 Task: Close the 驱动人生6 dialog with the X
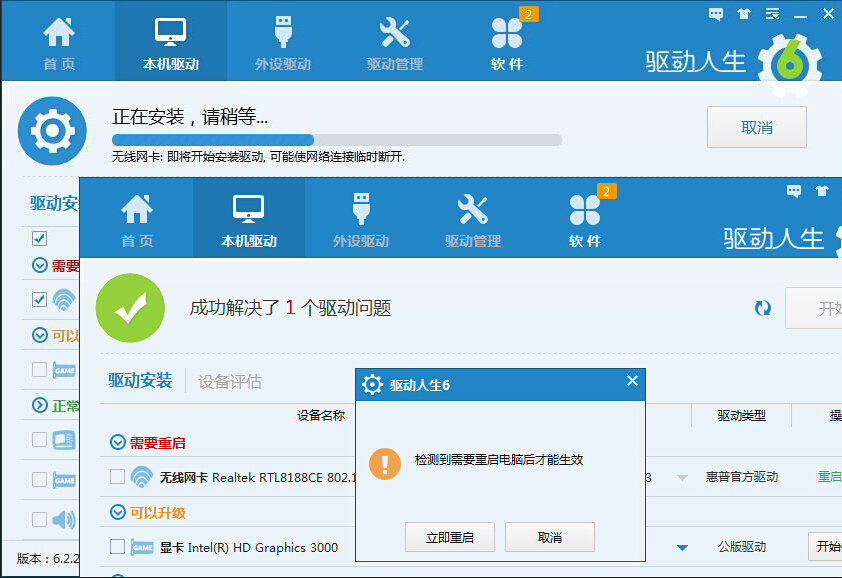(x=632, y=381)
